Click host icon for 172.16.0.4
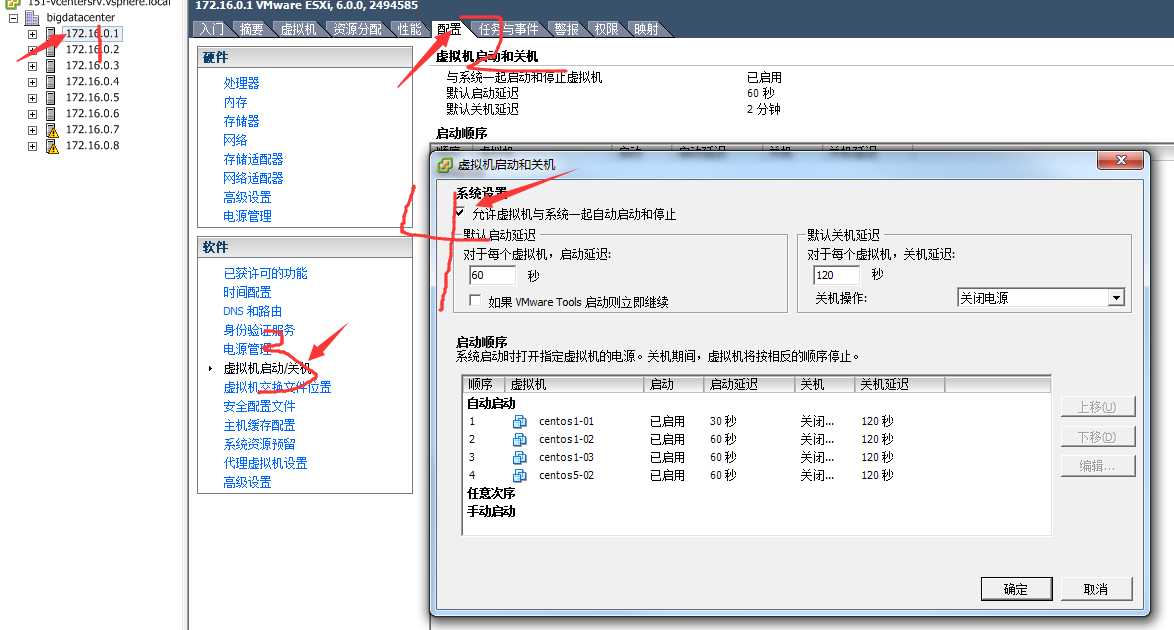 click(51, 82)
